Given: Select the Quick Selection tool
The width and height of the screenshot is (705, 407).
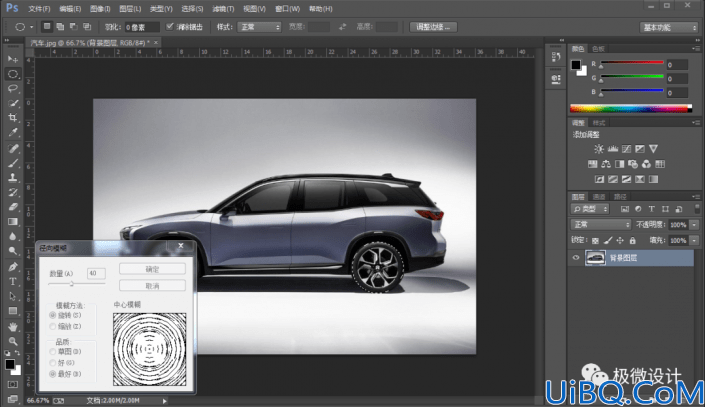Looking at the screenshot, I should pos(13,103).
